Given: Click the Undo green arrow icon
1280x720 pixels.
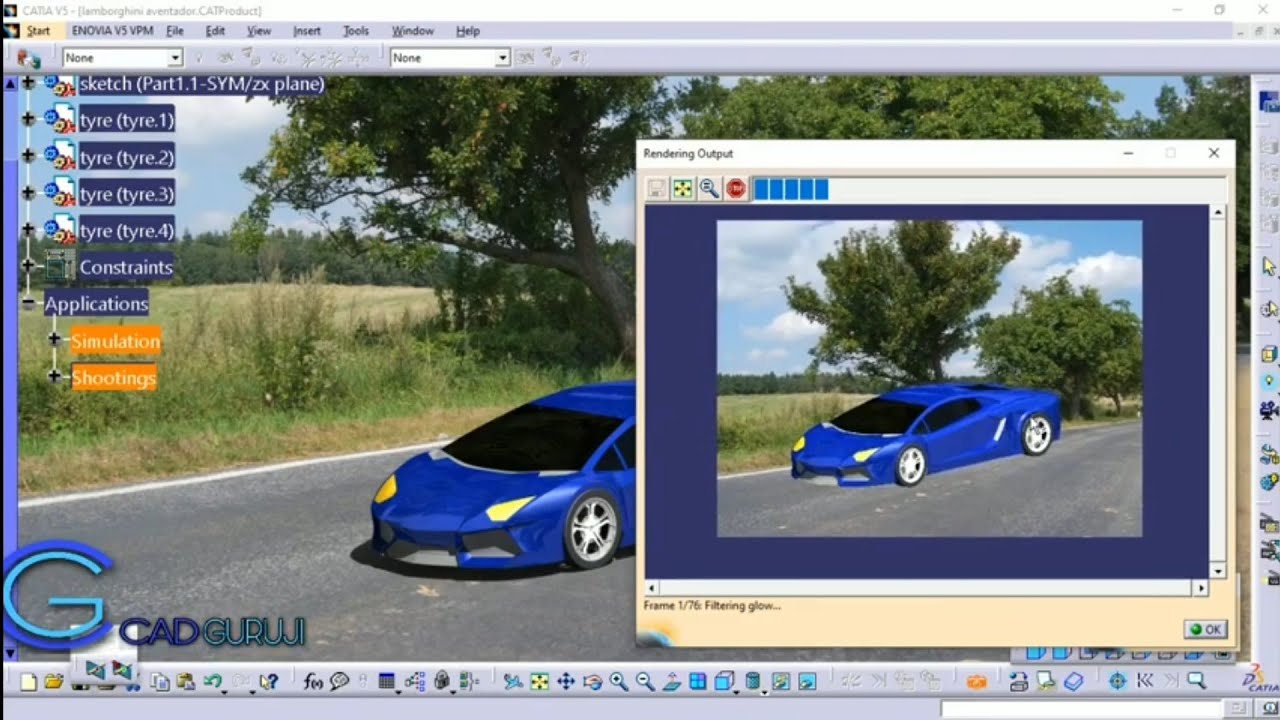Looking at the screenshot, I should 212,682.
